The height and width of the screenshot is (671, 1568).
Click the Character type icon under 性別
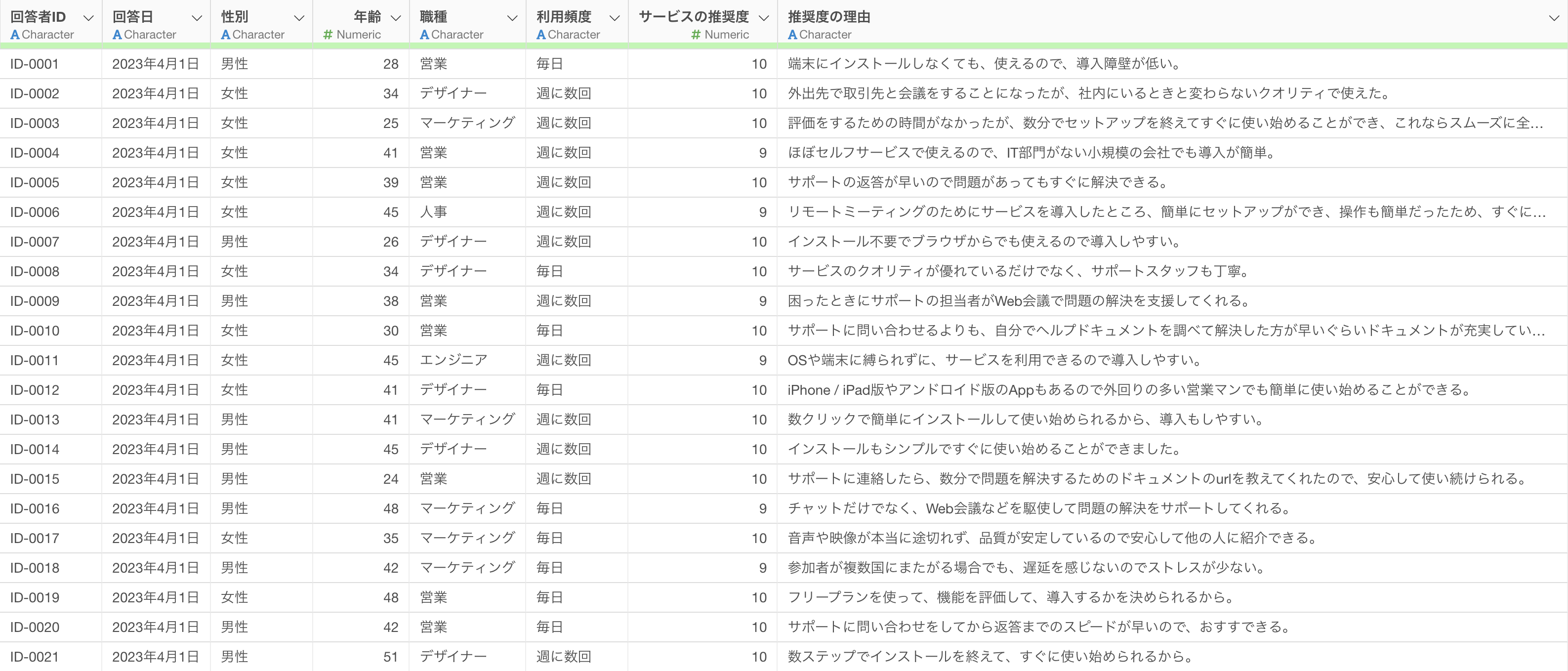point(225,35)
